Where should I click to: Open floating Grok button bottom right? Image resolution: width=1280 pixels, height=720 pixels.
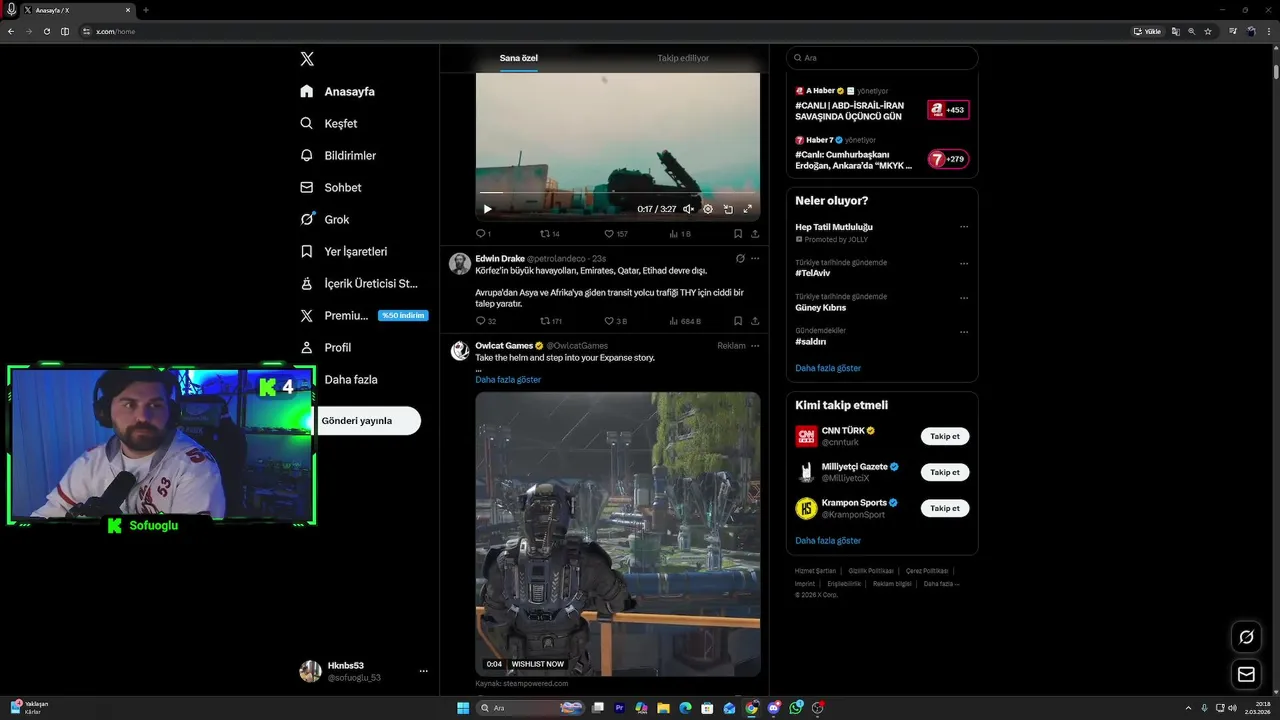coord(1246,637)
